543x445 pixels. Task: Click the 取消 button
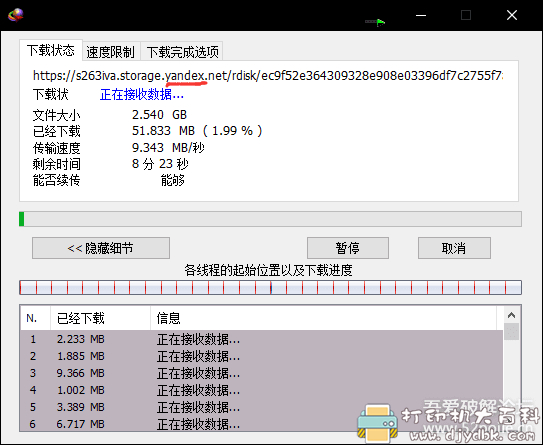coord(454,248)
